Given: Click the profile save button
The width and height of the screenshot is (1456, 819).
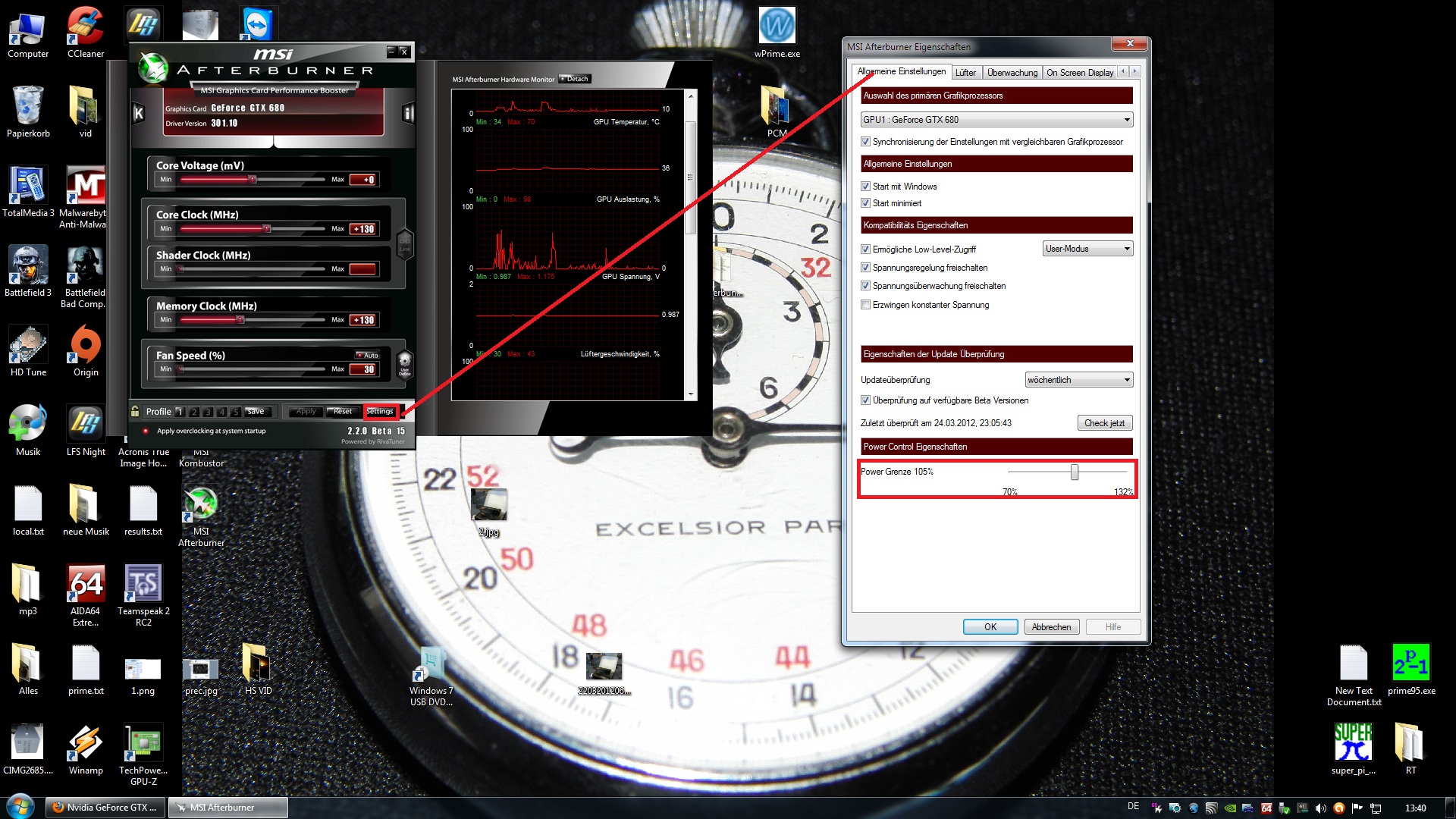Looking at the screenshot, I should pyautogui.click(x=256, y=411).
